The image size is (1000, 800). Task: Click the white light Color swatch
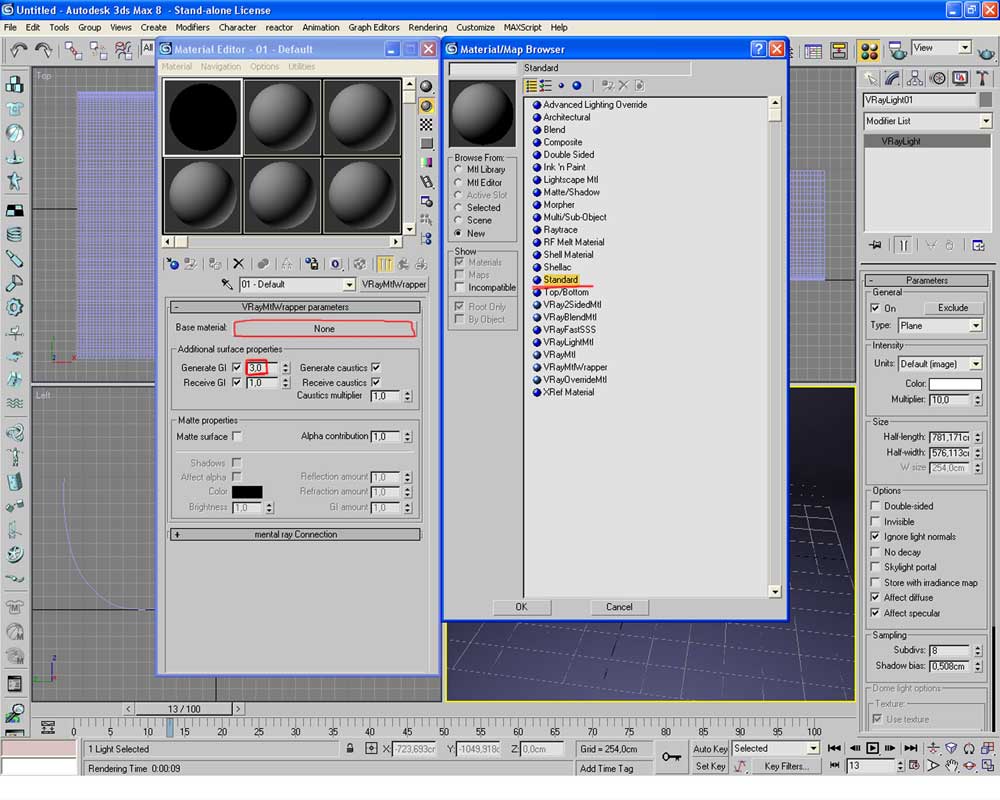click(x=955, y=384)
